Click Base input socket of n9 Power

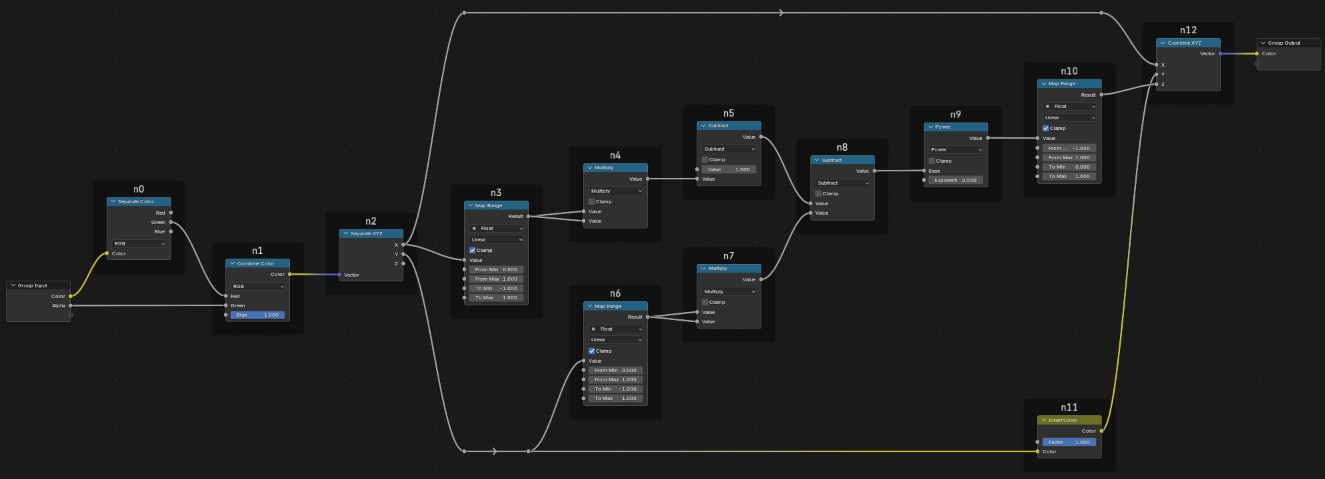924,171
